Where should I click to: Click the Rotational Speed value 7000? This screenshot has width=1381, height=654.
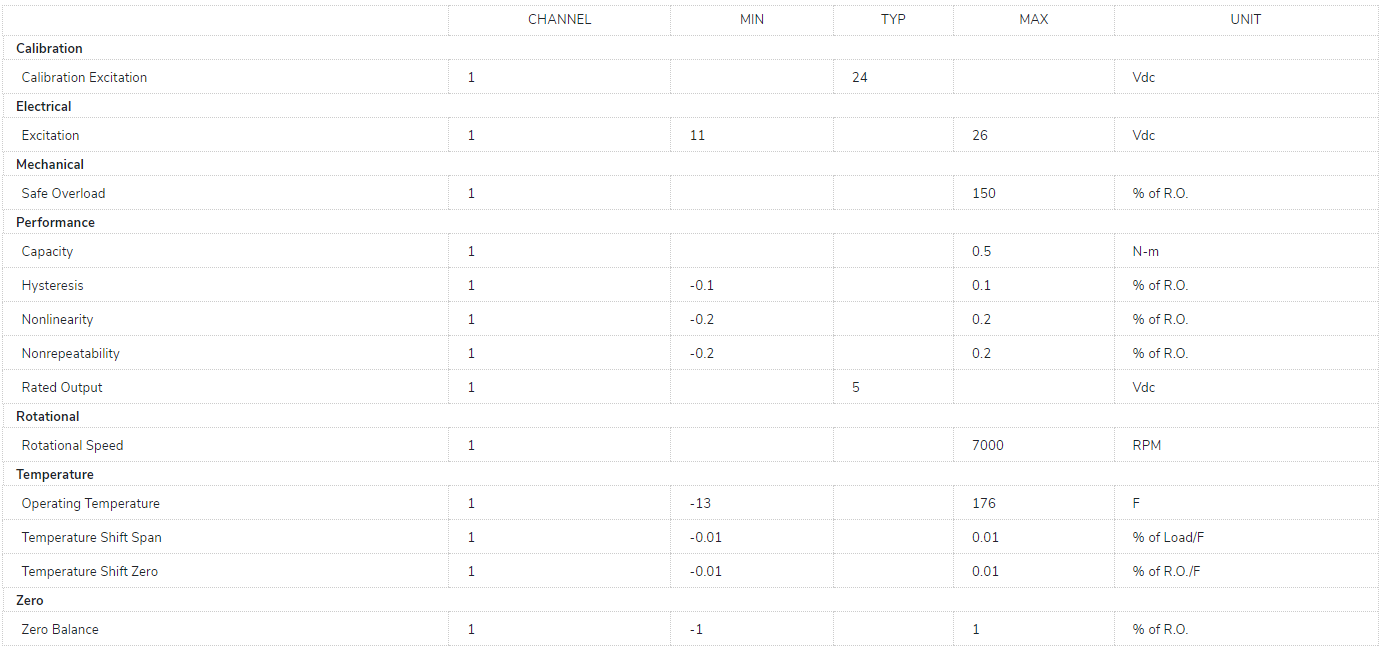(x=988, y=445)
